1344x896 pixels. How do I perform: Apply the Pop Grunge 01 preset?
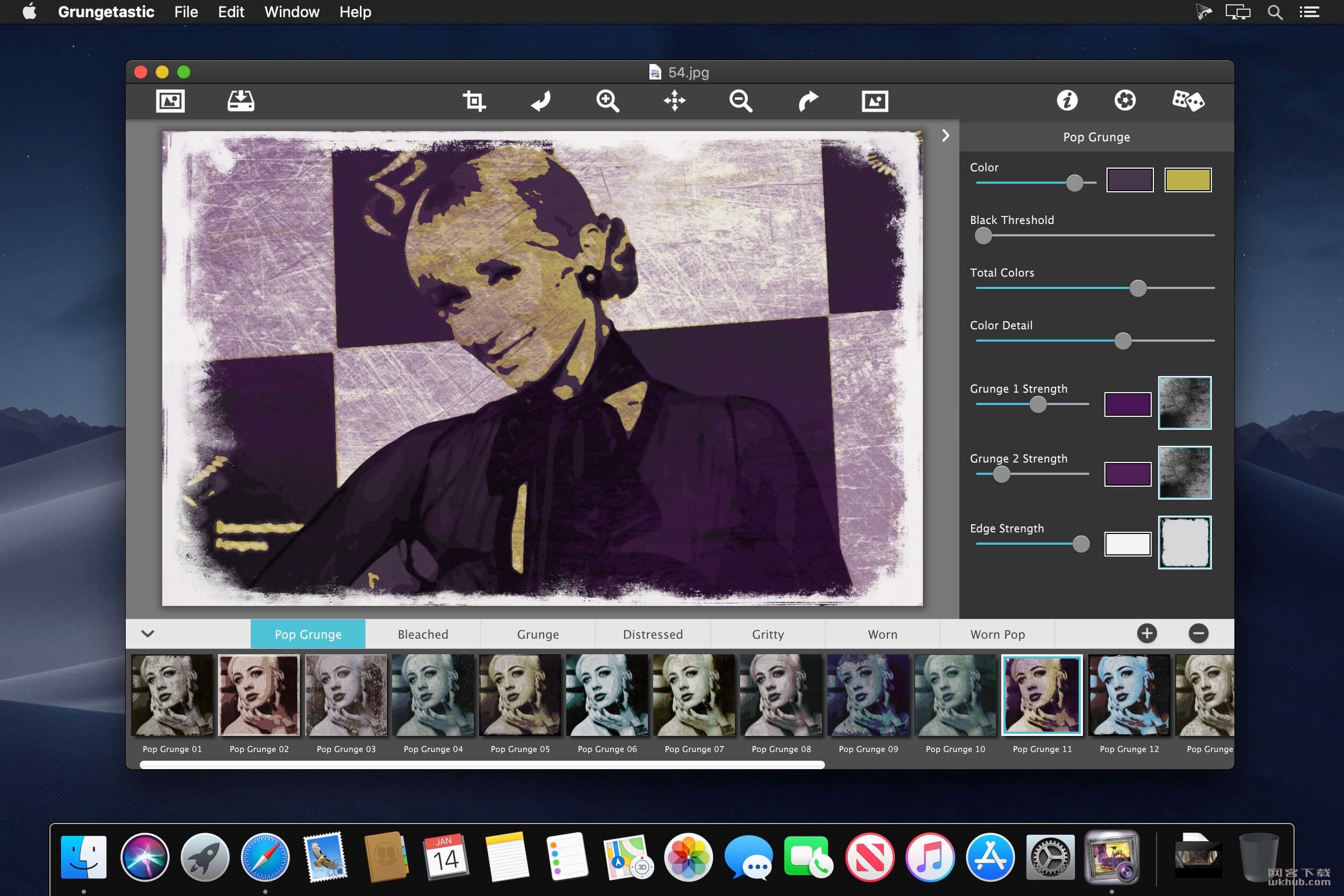tap(172, 695)
